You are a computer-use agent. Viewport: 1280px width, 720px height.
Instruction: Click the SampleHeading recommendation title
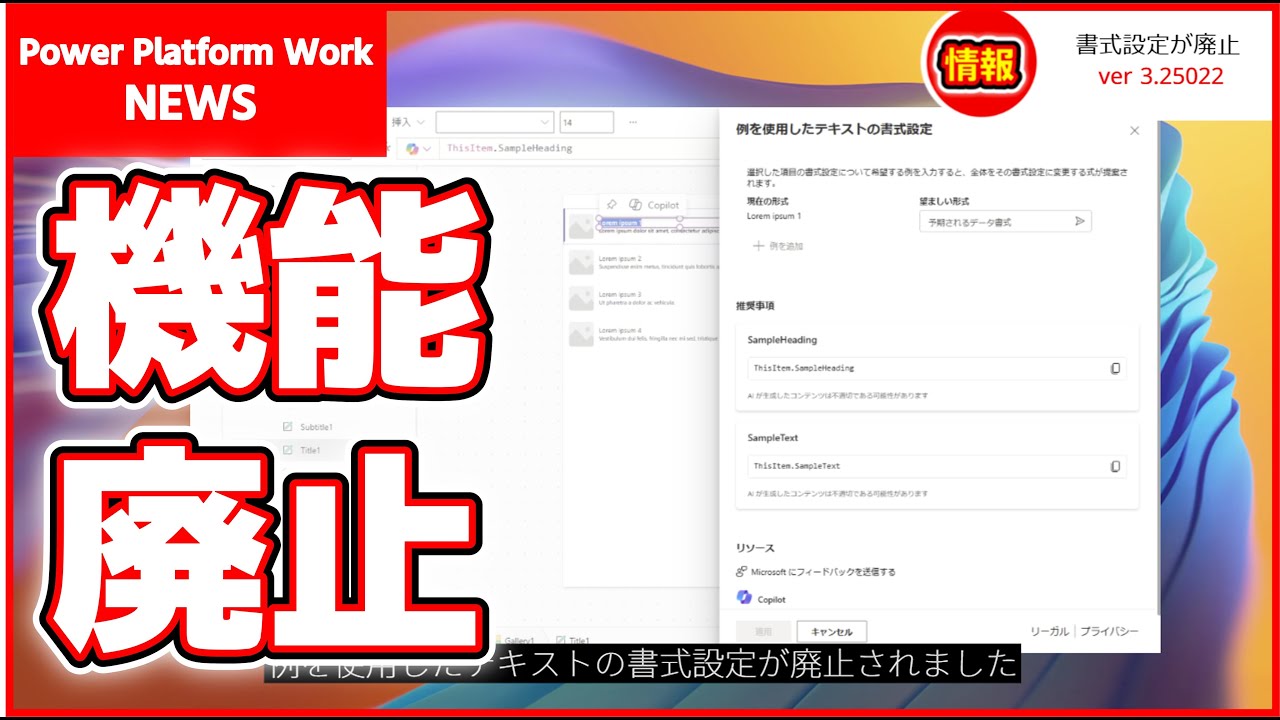pyautogui.click(x=783, y=340)
